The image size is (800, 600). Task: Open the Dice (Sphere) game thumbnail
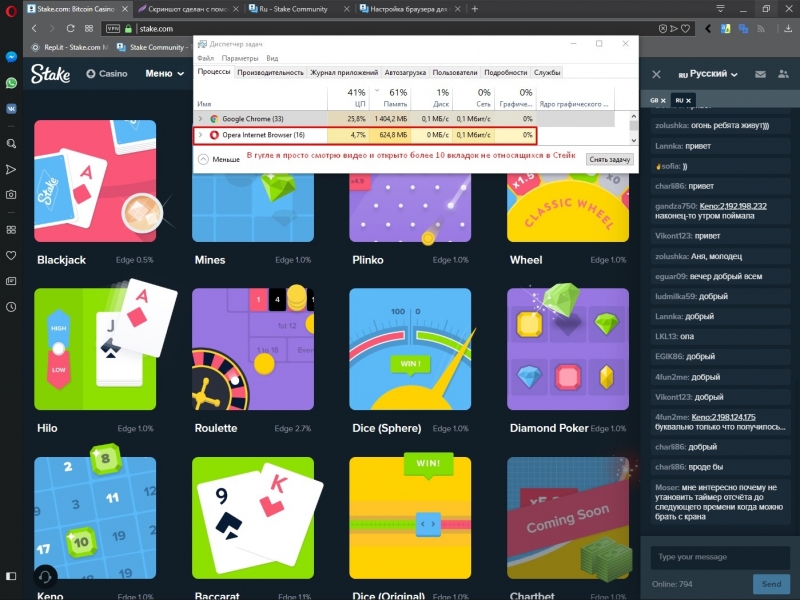[410, 349]
